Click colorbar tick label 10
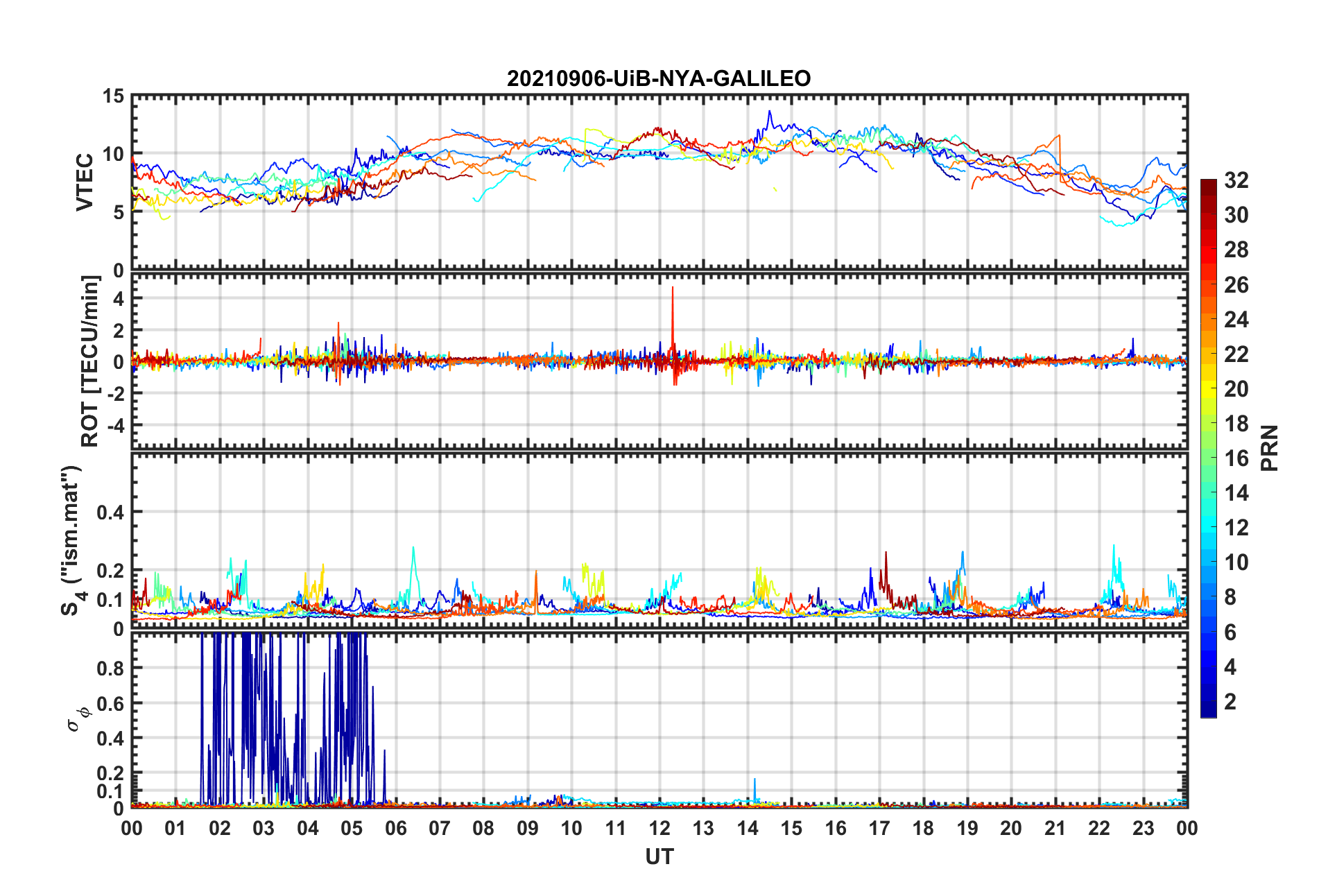Viewport: 1319px width, 896px height. pos(1236,562)
